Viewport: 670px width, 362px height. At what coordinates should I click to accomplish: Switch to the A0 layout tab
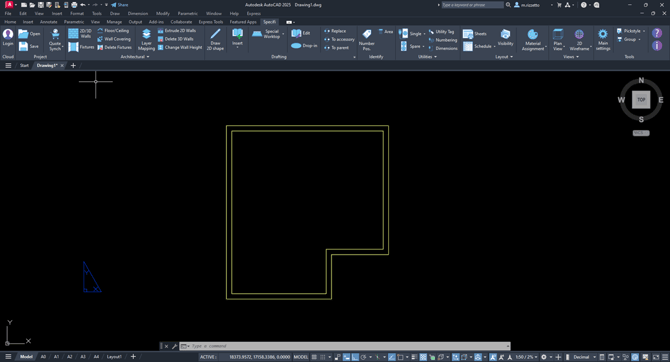point(43,356)
